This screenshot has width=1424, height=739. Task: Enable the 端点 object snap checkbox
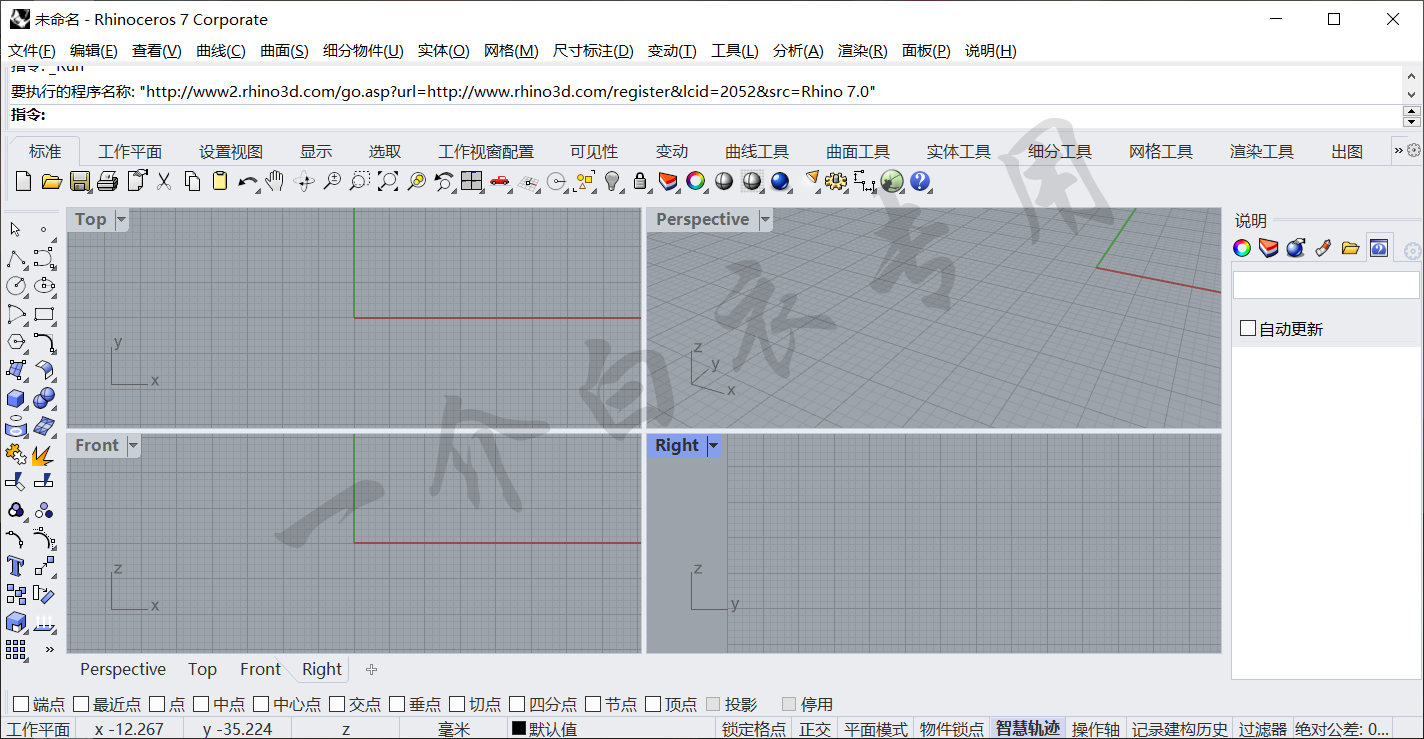coord(21,704)
